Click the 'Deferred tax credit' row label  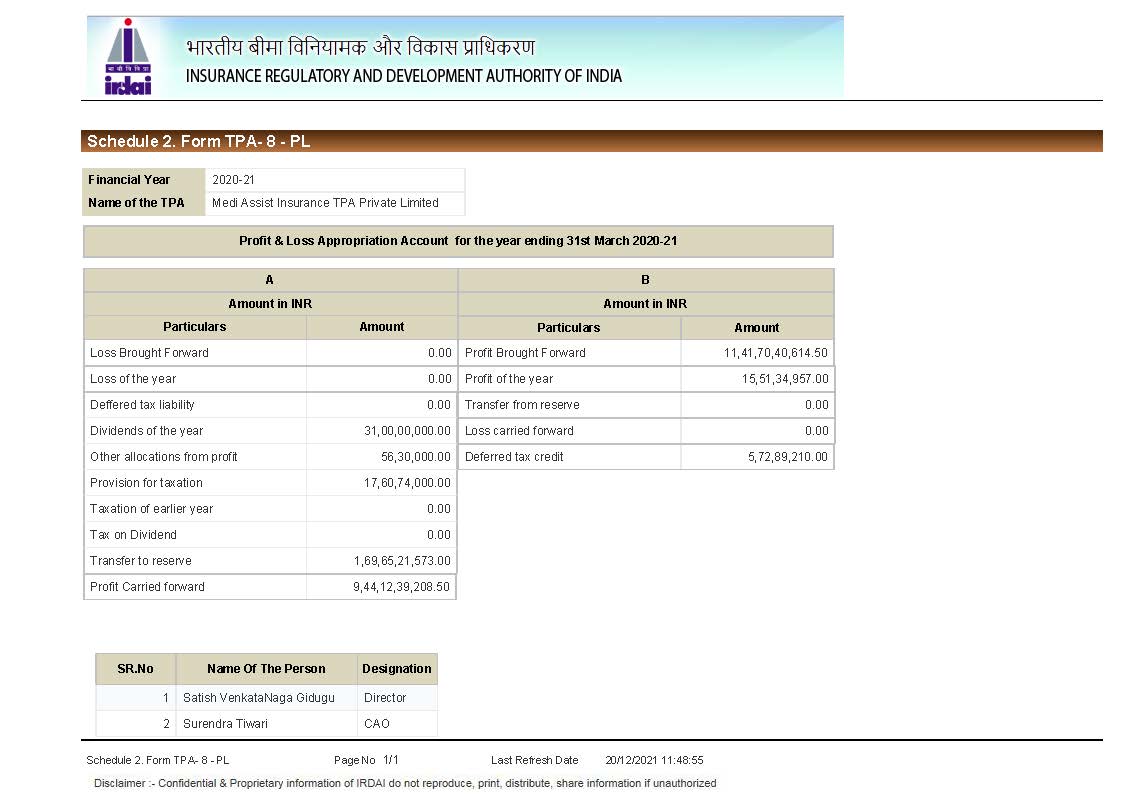point(514,457)
